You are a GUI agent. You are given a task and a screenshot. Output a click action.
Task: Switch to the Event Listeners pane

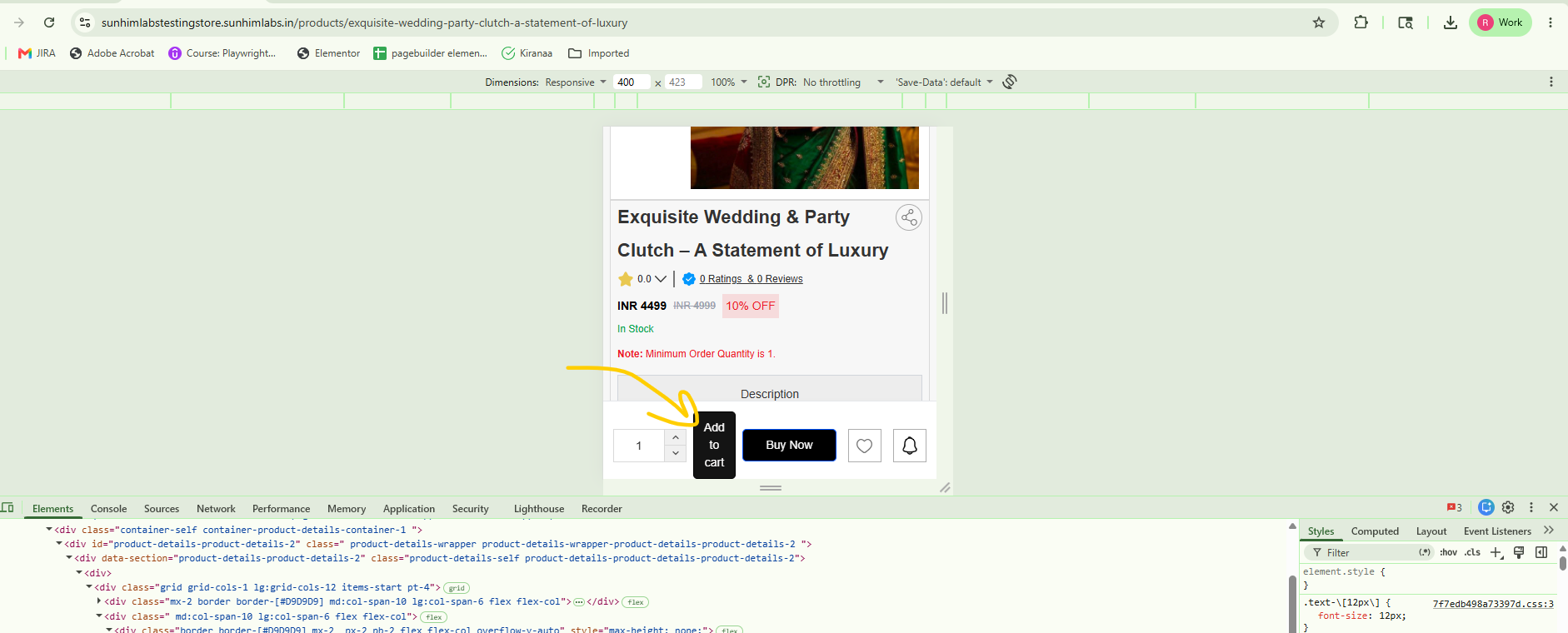(x=1497, y=531)
